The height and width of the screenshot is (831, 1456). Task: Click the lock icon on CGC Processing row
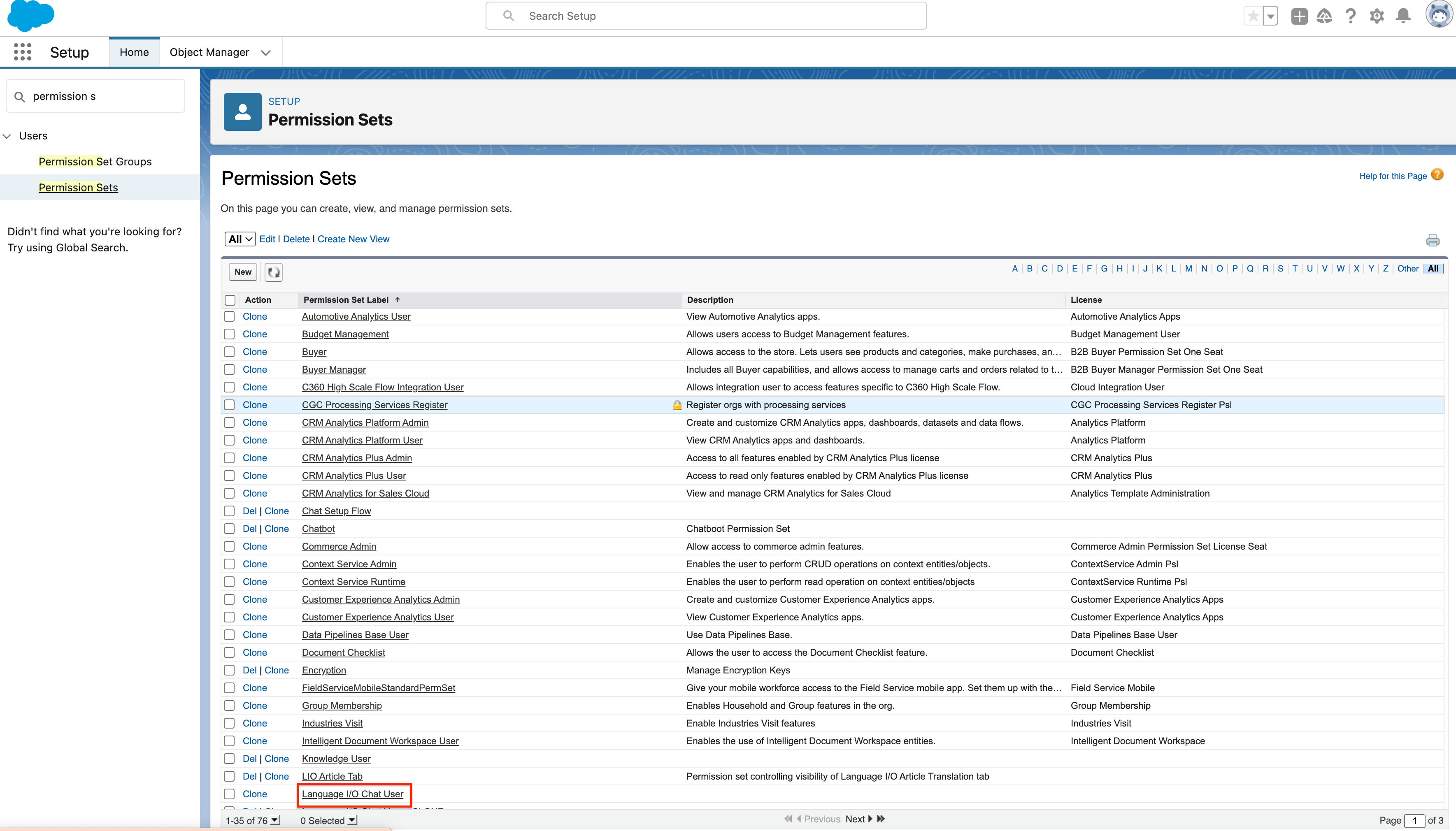[x=677, y=405]
